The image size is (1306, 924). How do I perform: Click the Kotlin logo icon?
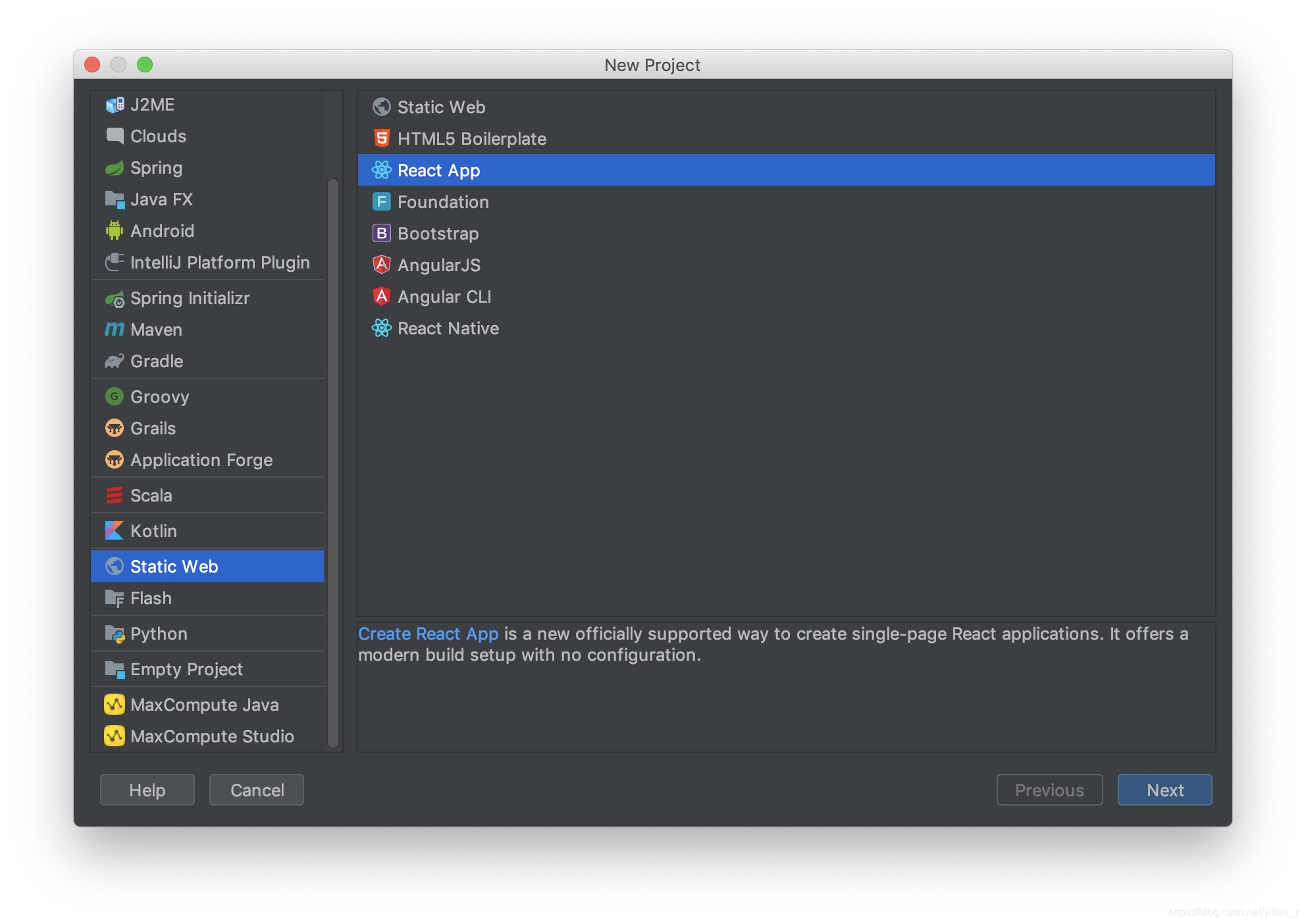pyautogui.click(x=114, y=530)
